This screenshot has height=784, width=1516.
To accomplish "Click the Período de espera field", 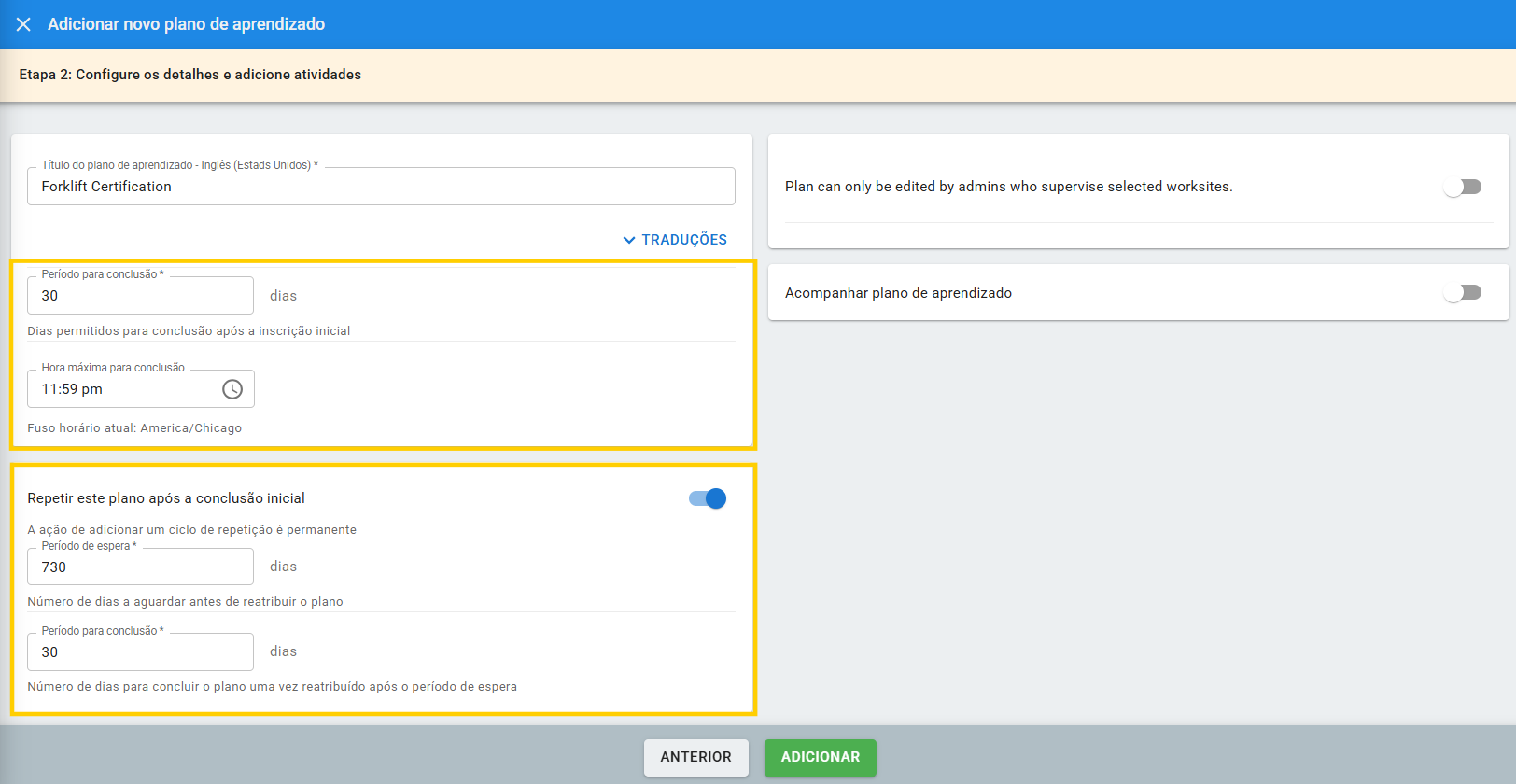I will pos(140,567).
